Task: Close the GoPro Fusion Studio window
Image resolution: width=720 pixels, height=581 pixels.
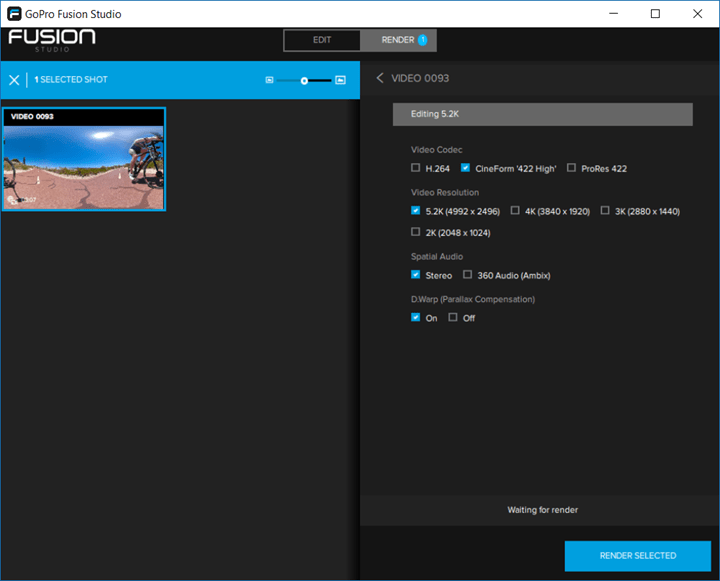Action: coord(698,14)
